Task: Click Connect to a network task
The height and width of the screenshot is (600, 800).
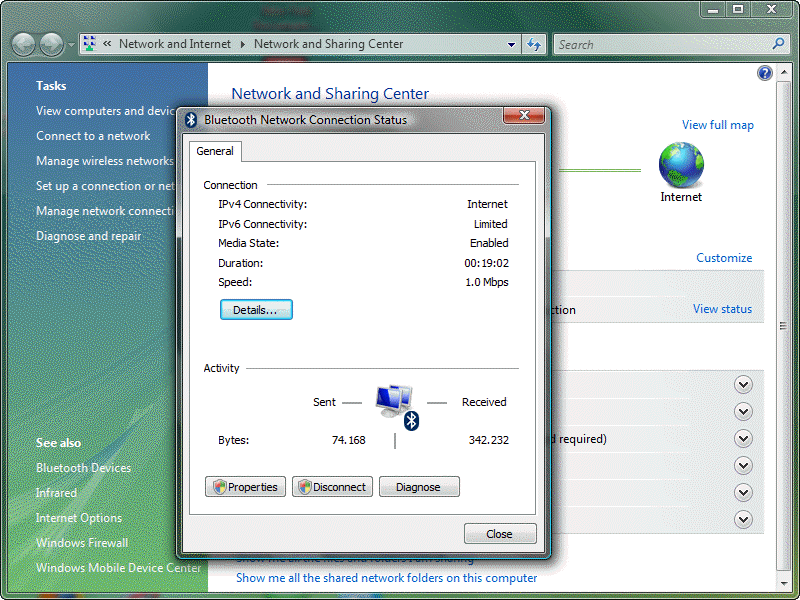Action: (93, 136)
